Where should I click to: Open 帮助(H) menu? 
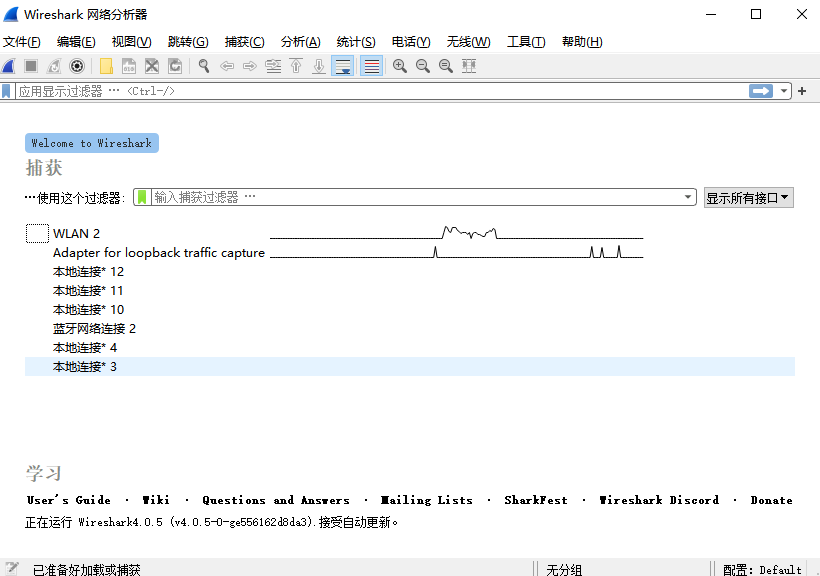tap(582, 42)
